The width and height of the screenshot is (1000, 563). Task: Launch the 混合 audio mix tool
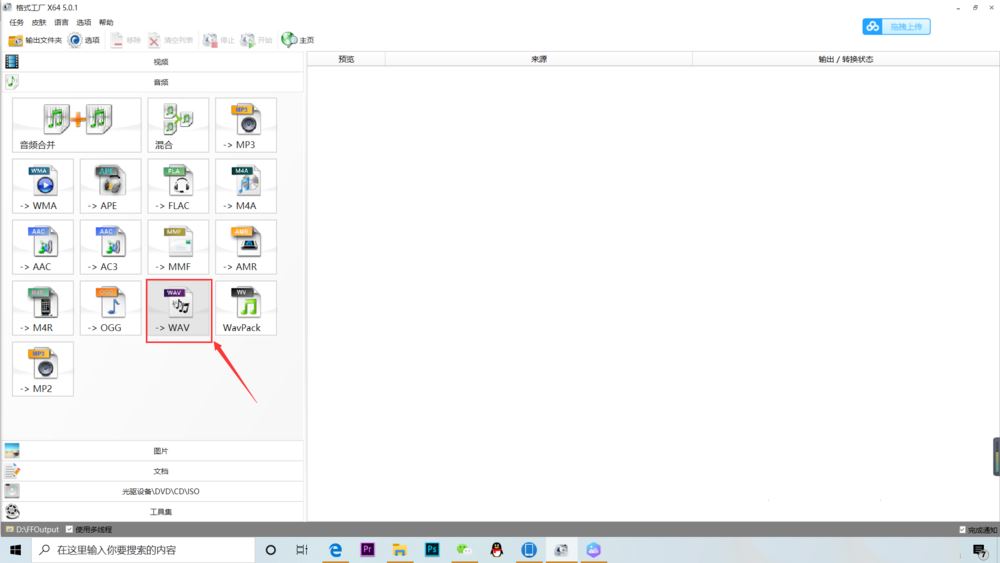pos(178,125)
